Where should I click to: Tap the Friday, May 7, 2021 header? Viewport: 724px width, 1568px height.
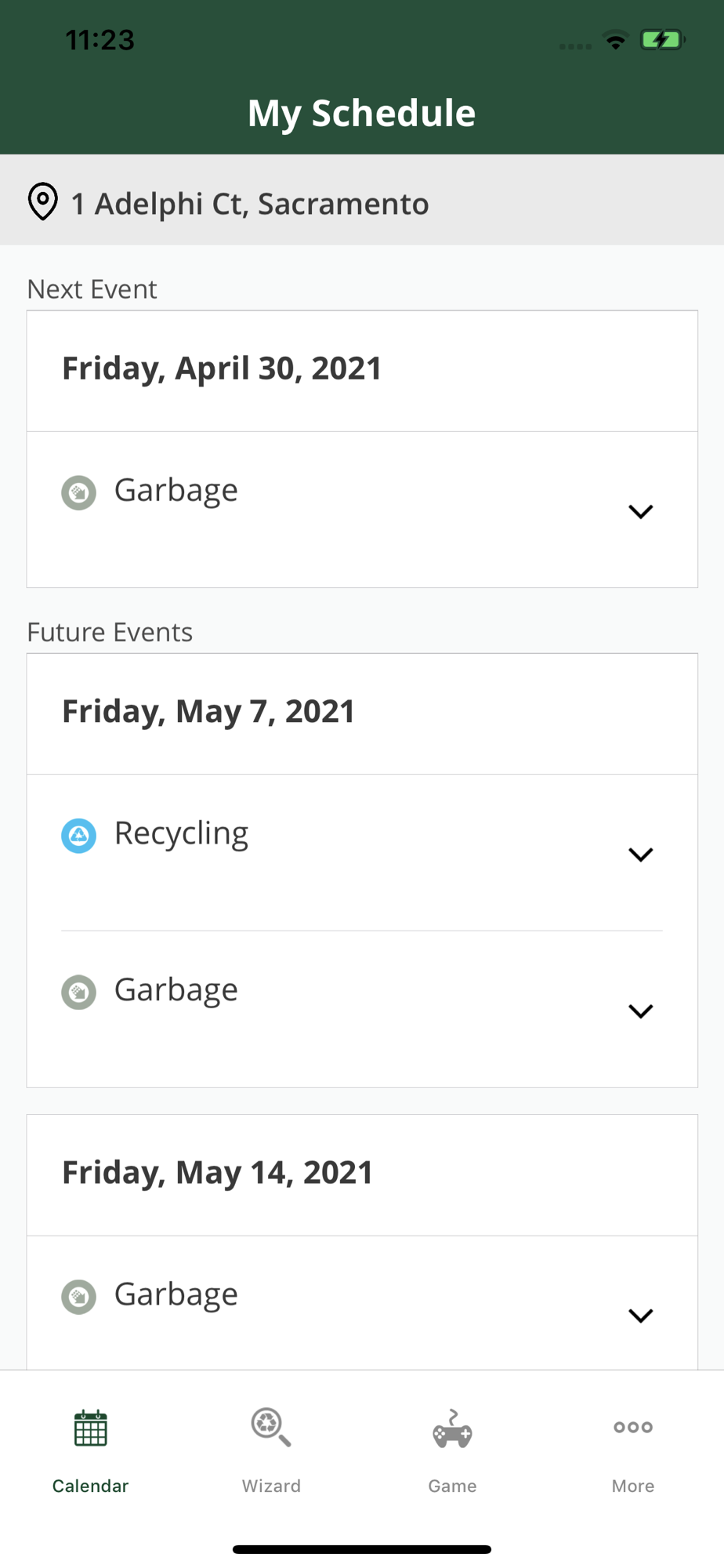coord(208,712)
